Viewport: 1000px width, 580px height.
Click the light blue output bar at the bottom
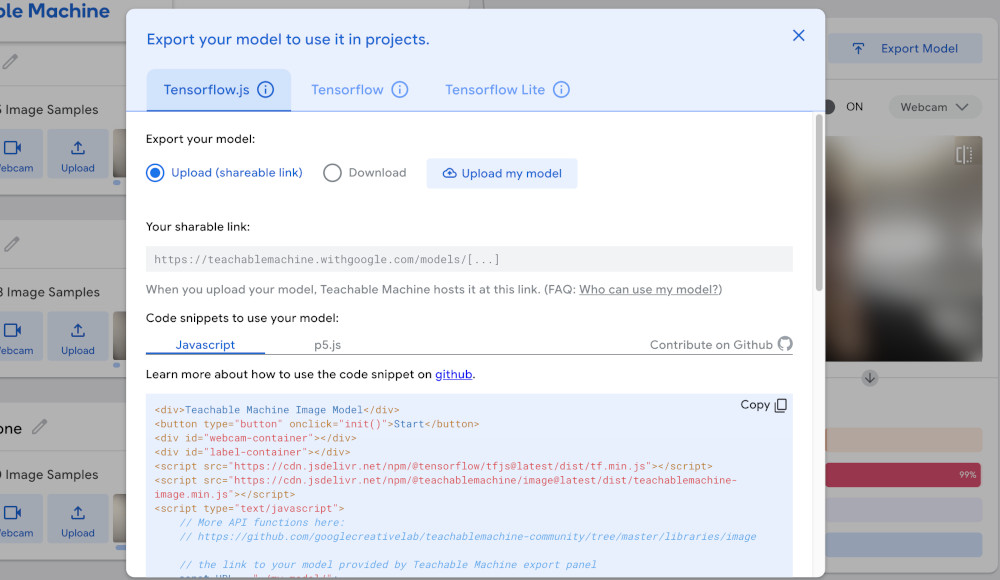click(x=903, y=545)
